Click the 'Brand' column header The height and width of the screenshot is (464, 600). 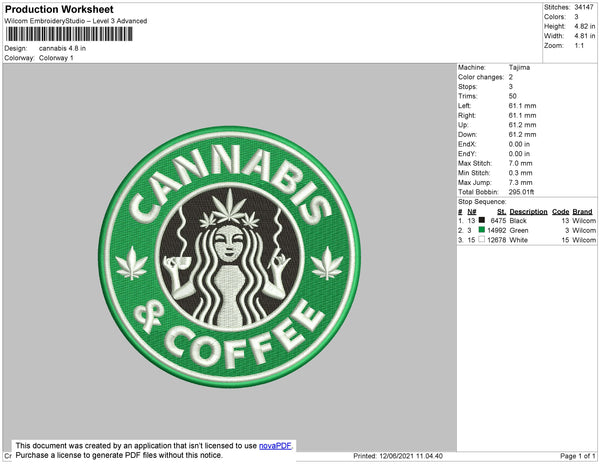582,212
